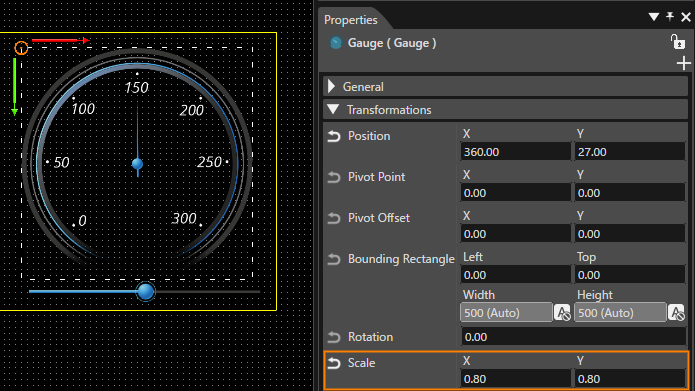Click the Scale X field
The height and width of the screenshot is (391, 695).
point(515,379)
